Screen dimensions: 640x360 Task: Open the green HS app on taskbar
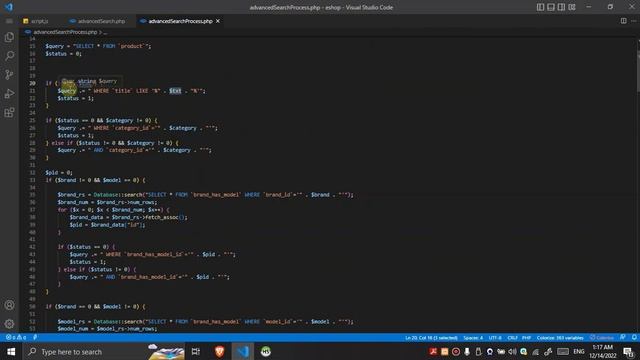coord(266,351)
